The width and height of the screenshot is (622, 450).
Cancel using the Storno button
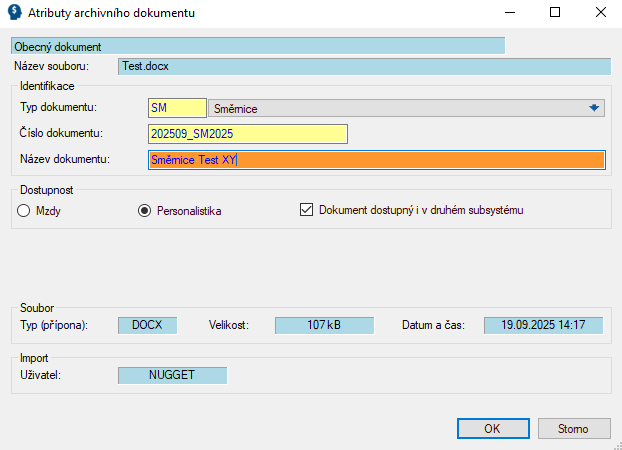(574, 428)
